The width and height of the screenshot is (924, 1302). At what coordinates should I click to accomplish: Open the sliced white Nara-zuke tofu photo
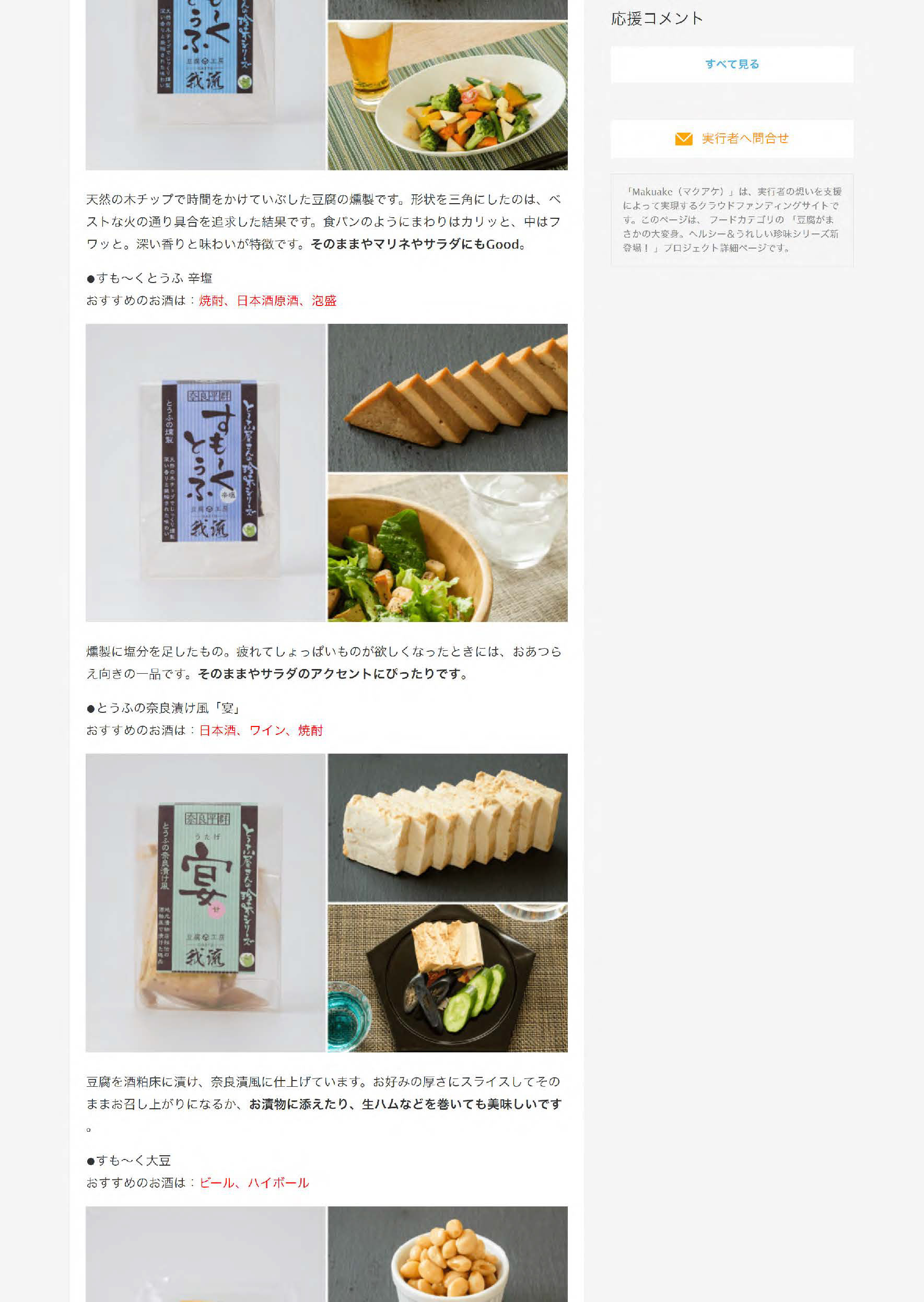[447, 828]
